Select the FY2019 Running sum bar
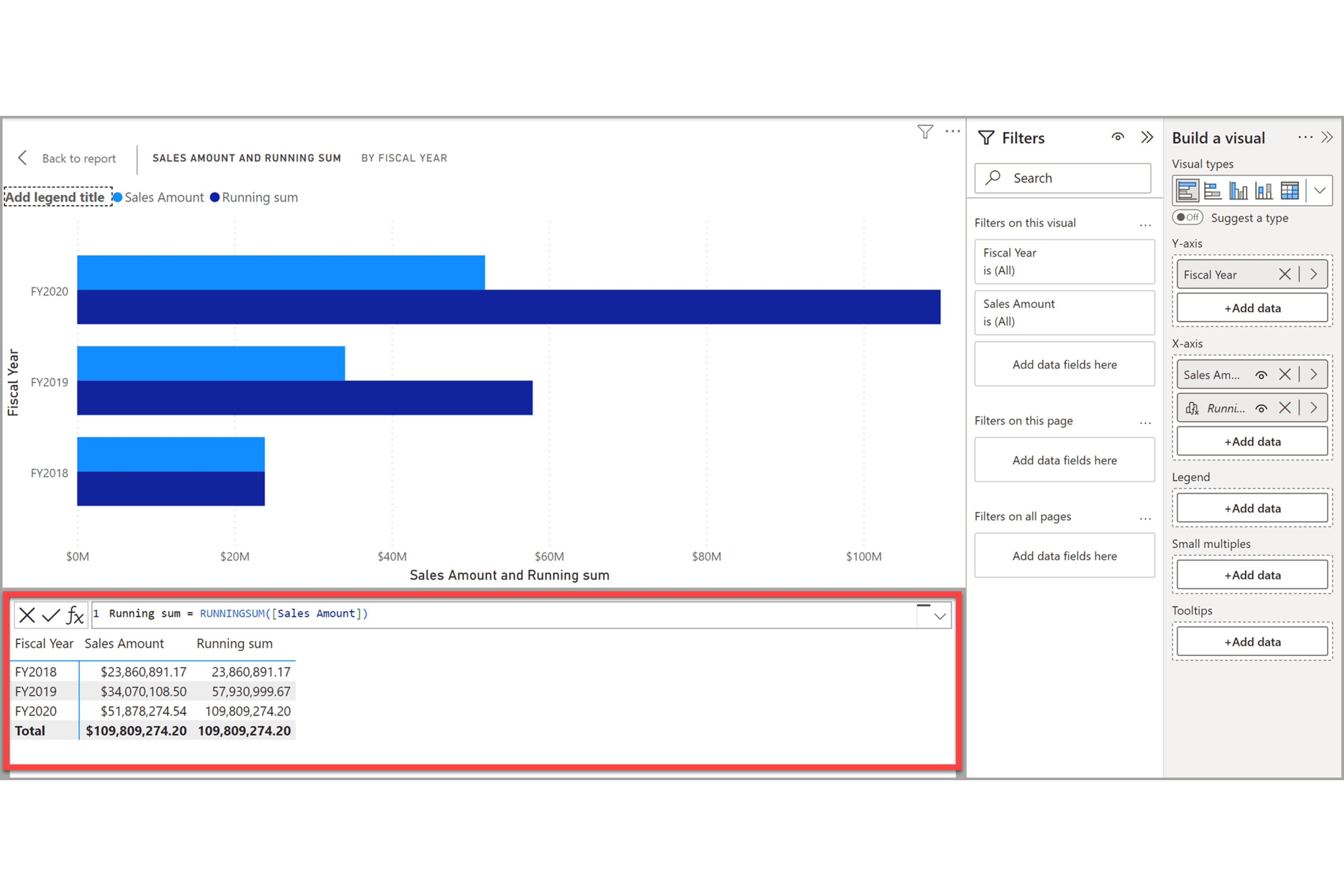Viewport: 1344px width, 896px height. (x=304, y=398)
